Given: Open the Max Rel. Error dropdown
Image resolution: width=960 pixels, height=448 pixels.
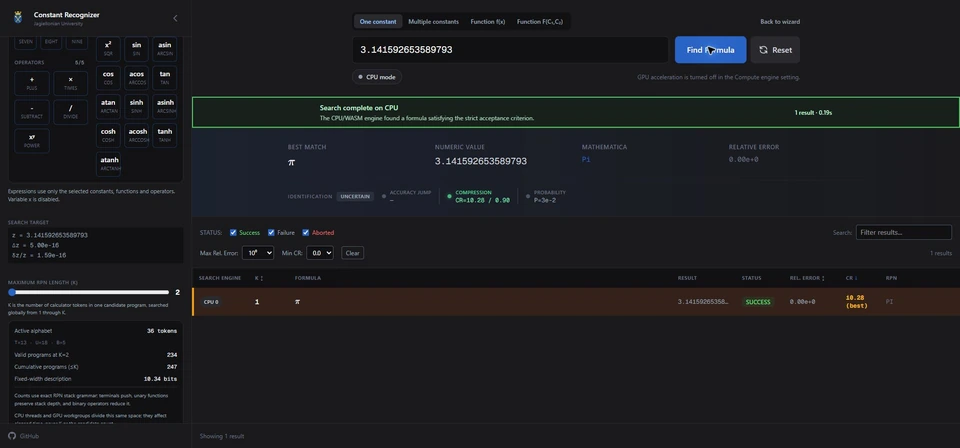Looking at the screenshot, I should pyautogui.click(x=258, y=253).
